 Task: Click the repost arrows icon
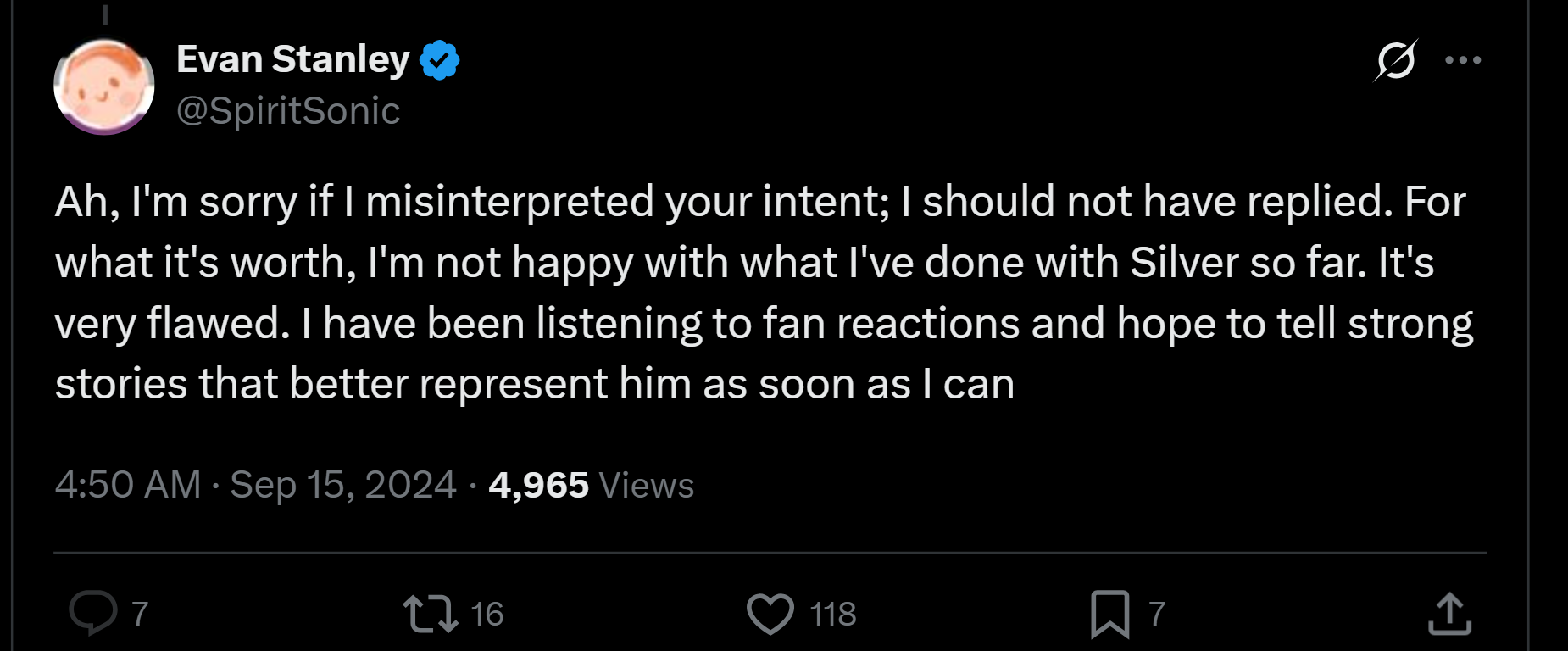[431, 614]
